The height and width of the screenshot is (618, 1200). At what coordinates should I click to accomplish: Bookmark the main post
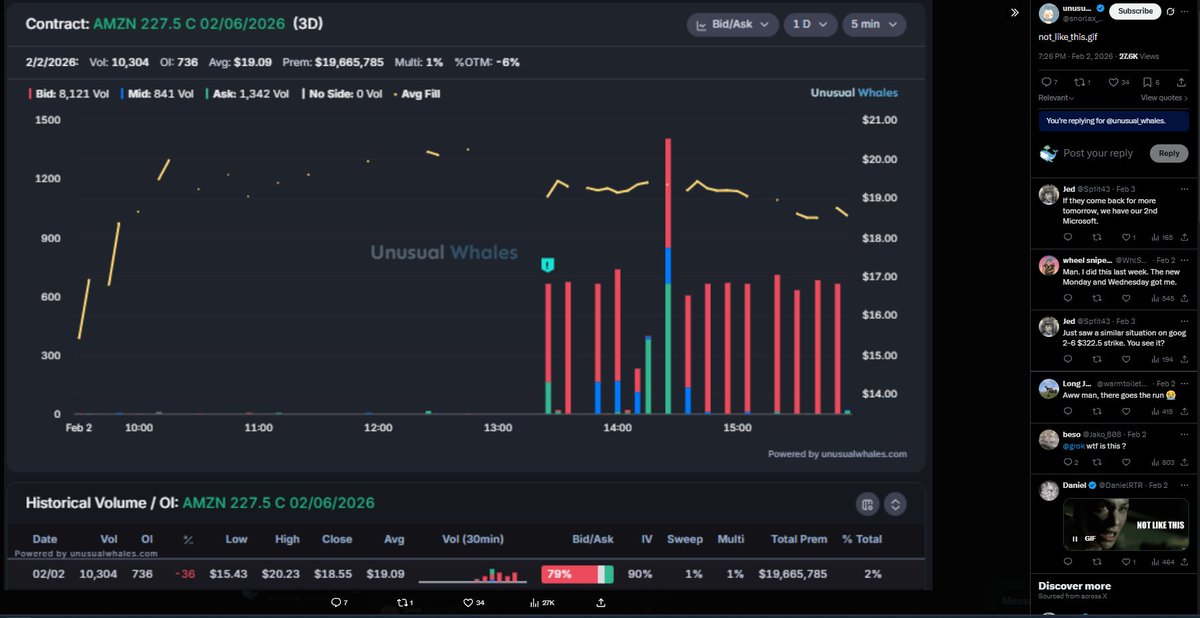coord(1146,82)
